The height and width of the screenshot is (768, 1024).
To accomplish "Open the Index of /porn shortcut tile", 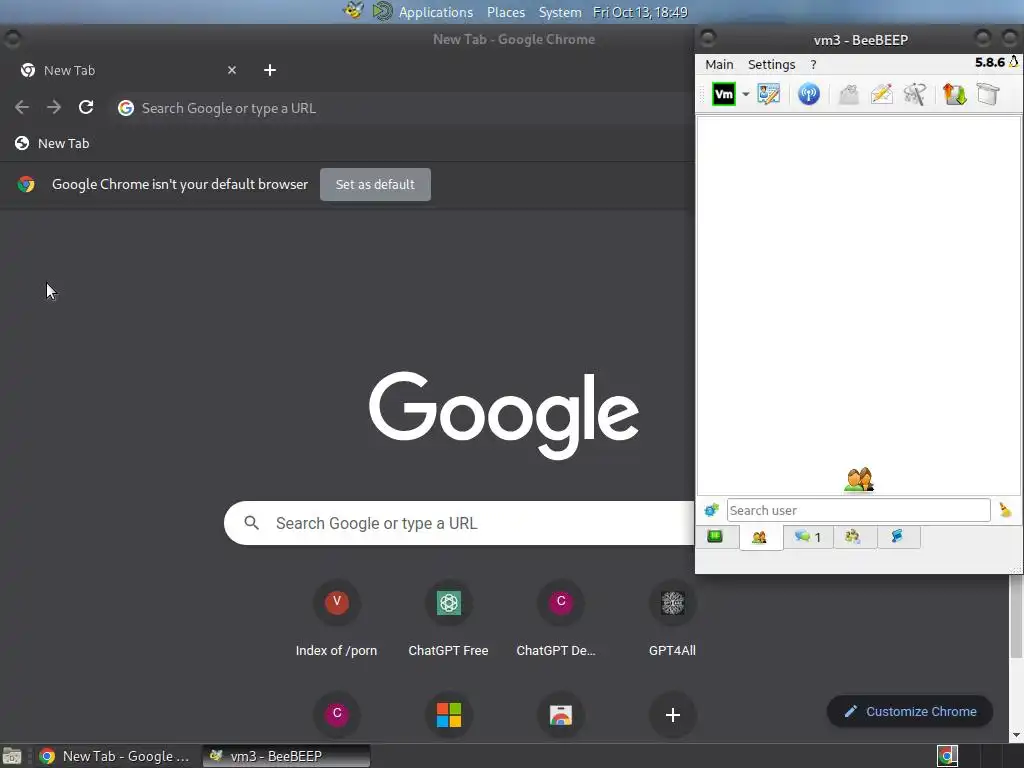I will 336,618.
